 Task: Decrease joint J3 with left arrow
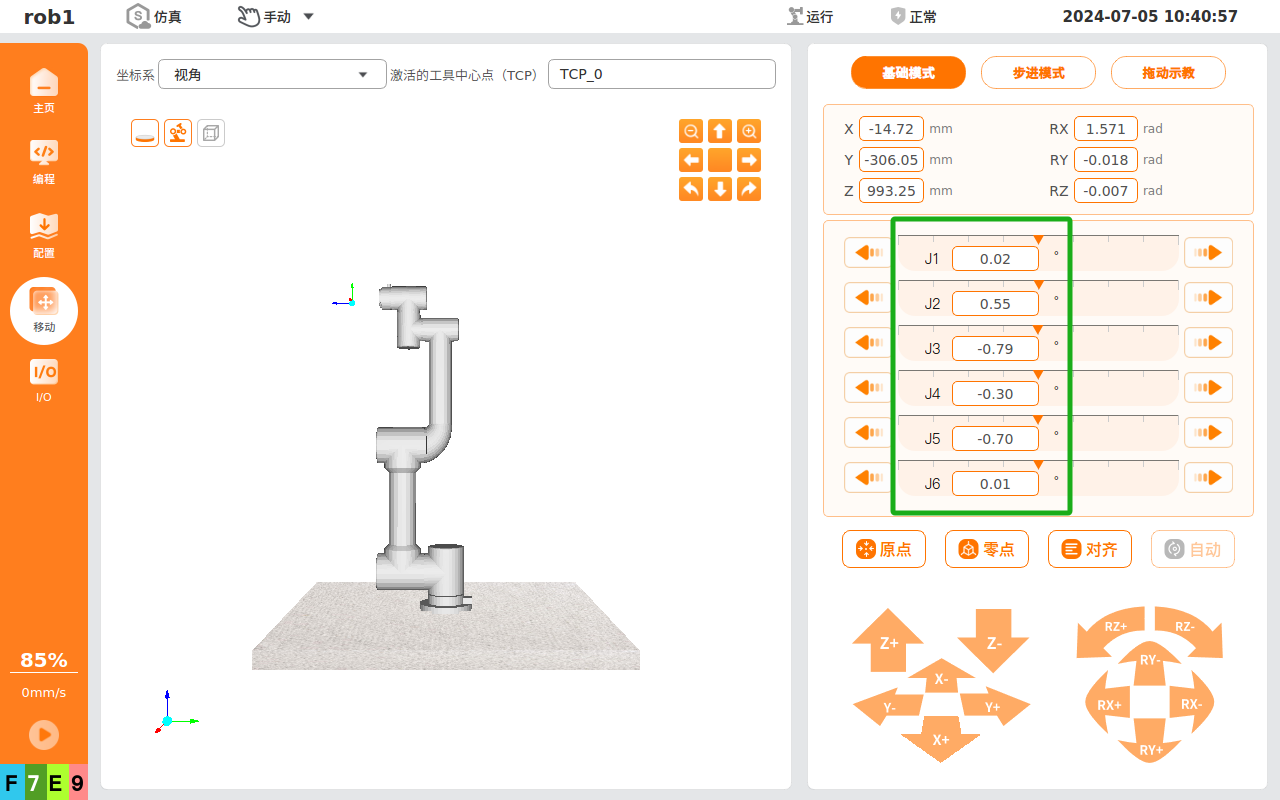tap(868, 343)
